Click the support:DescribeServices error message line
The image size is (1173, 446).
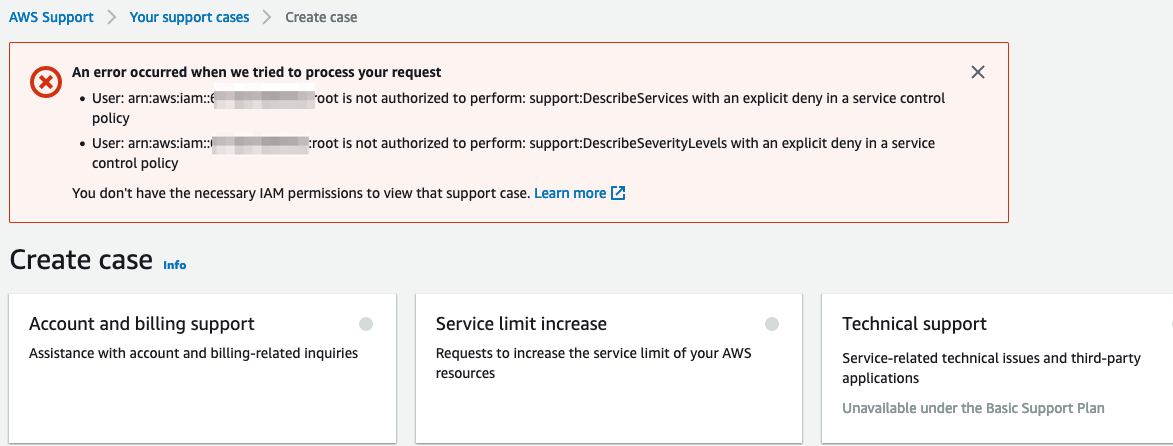point(516,108)
